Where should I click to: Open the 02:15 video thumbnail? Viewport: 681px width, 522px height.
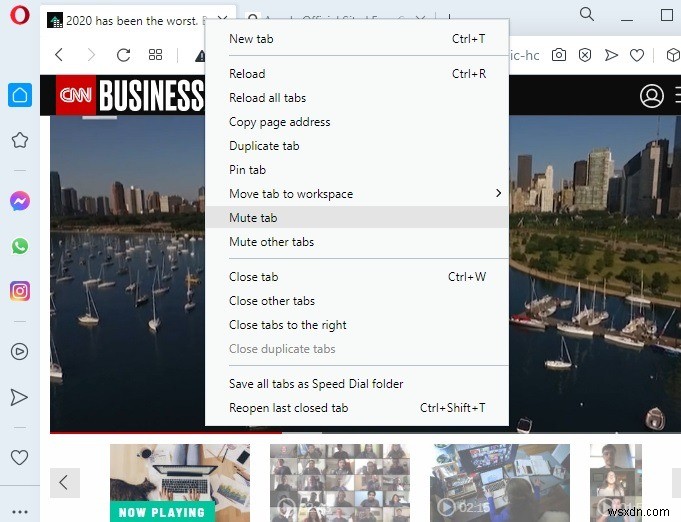pos(500,482)
